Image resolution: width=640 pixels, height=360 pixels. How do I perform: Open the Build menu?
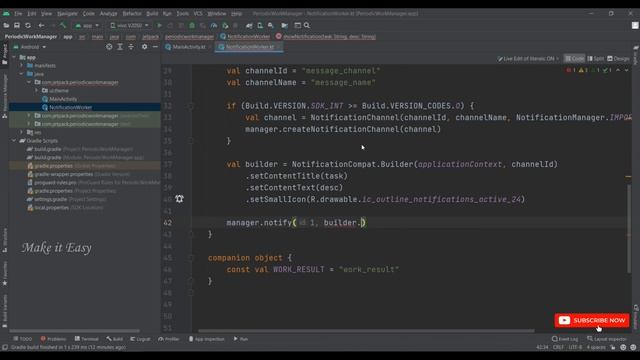(x=152, y=13)
